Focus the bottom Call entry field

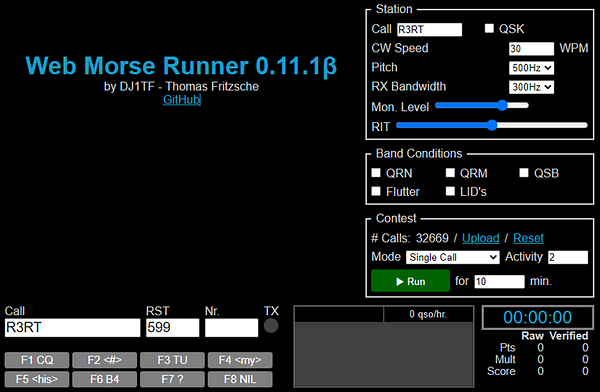pyautogui.click(x=73, y=328)
